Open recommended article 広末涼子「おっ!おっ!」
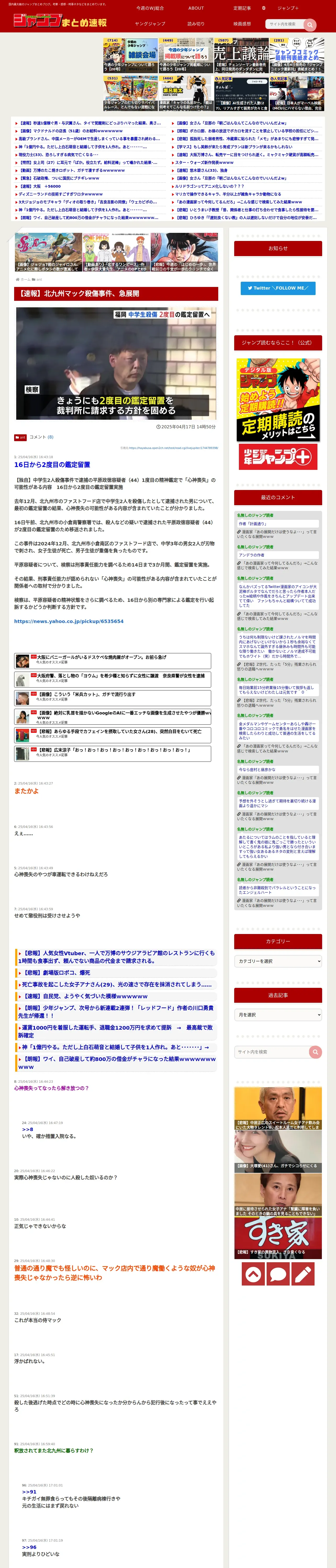336x1568 pixels. pos(113,754)
